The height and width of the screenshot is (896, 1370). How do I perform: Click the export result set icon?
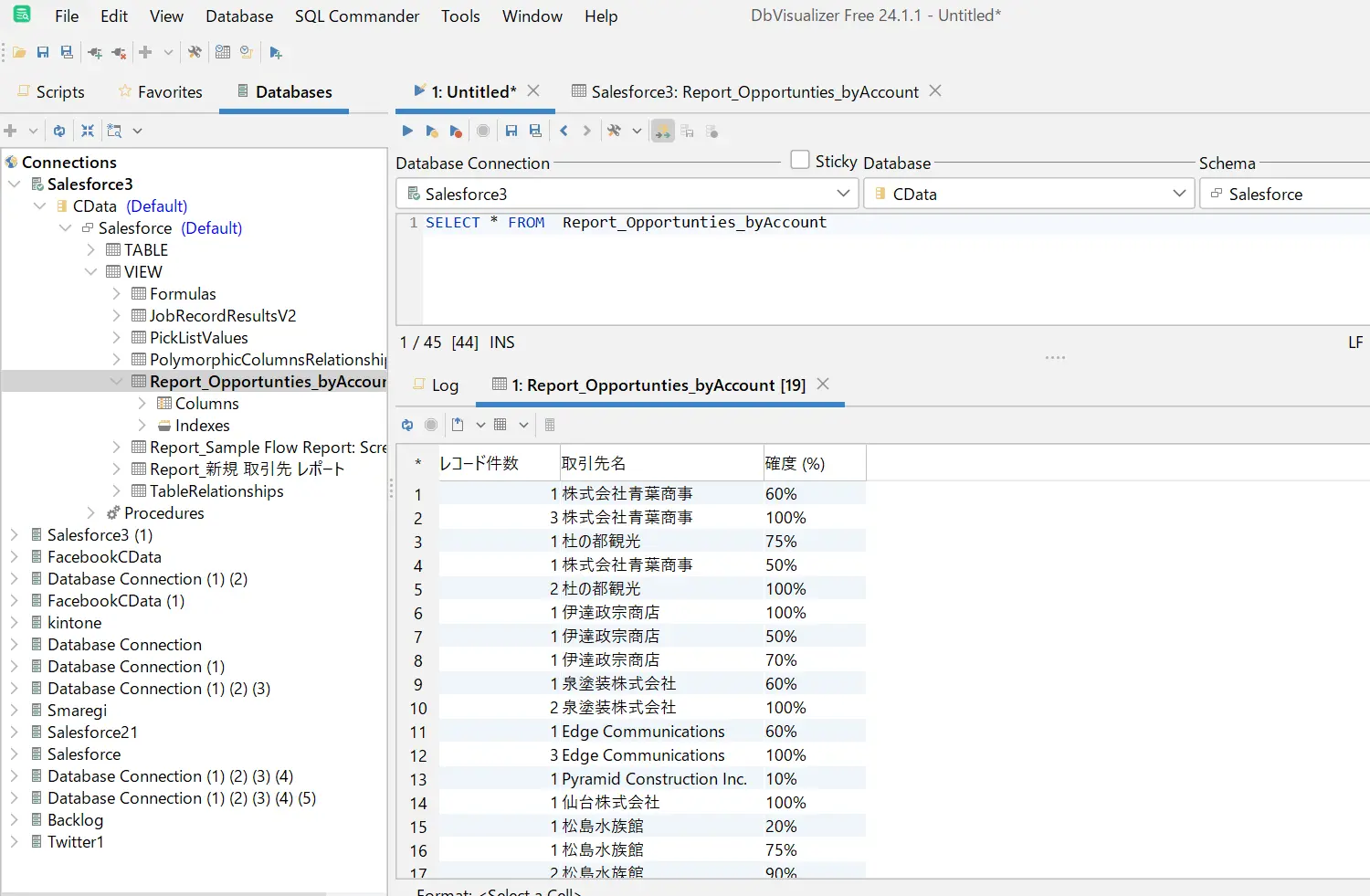[458, 425]
